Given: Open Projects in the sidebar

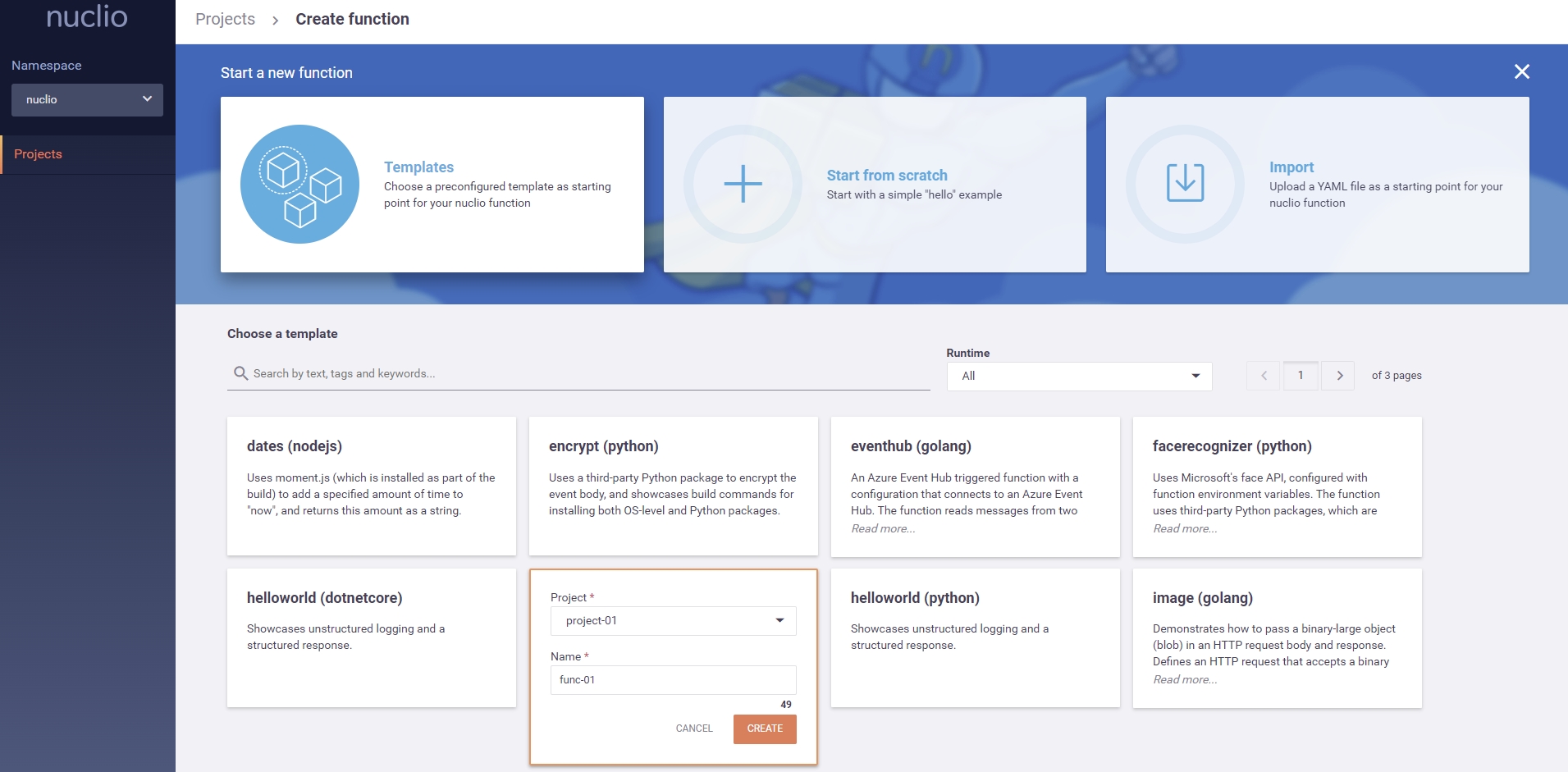Looking at the screenshot, I should [x=39, y=154].
